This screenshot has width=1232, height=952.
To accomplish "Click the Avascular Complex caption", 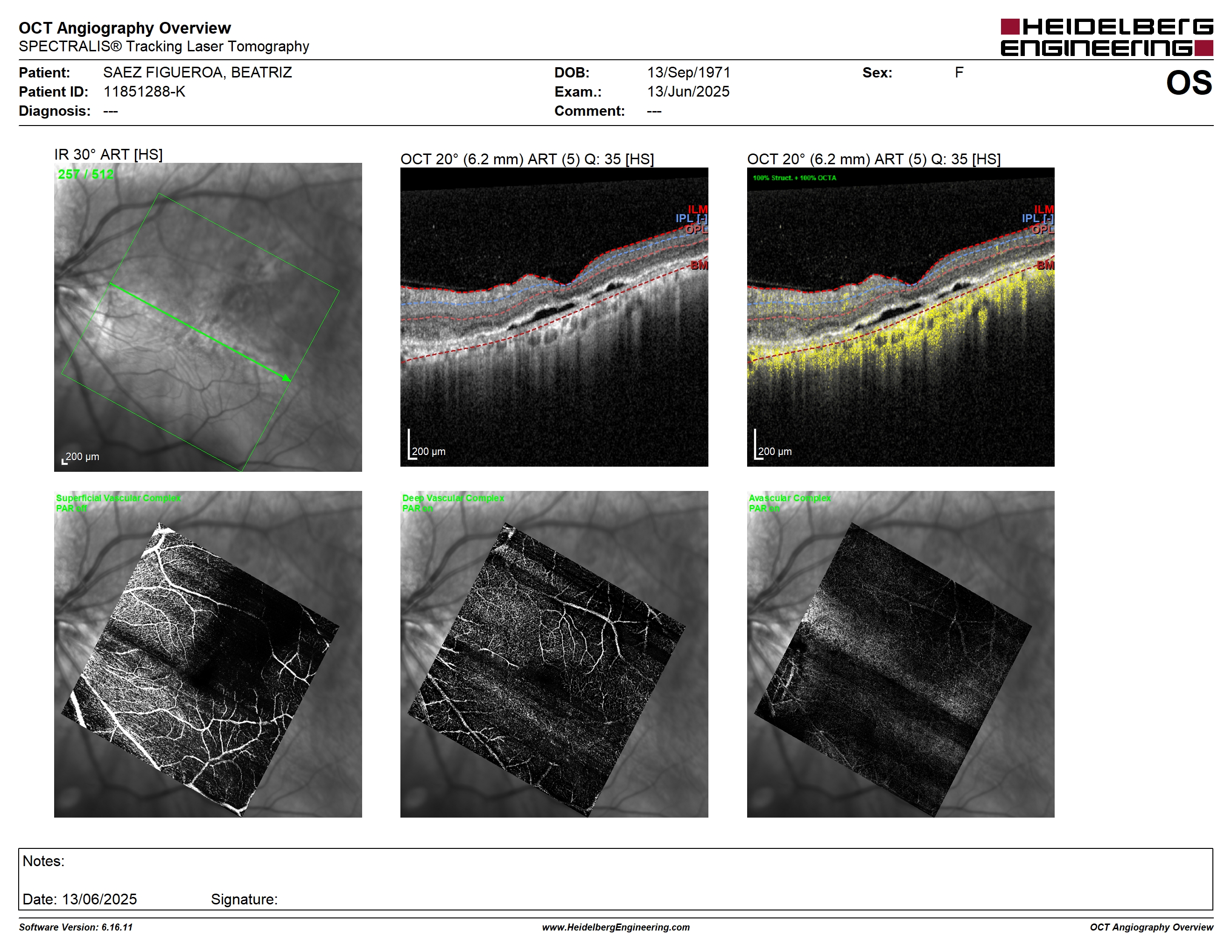I will (789, 498).
